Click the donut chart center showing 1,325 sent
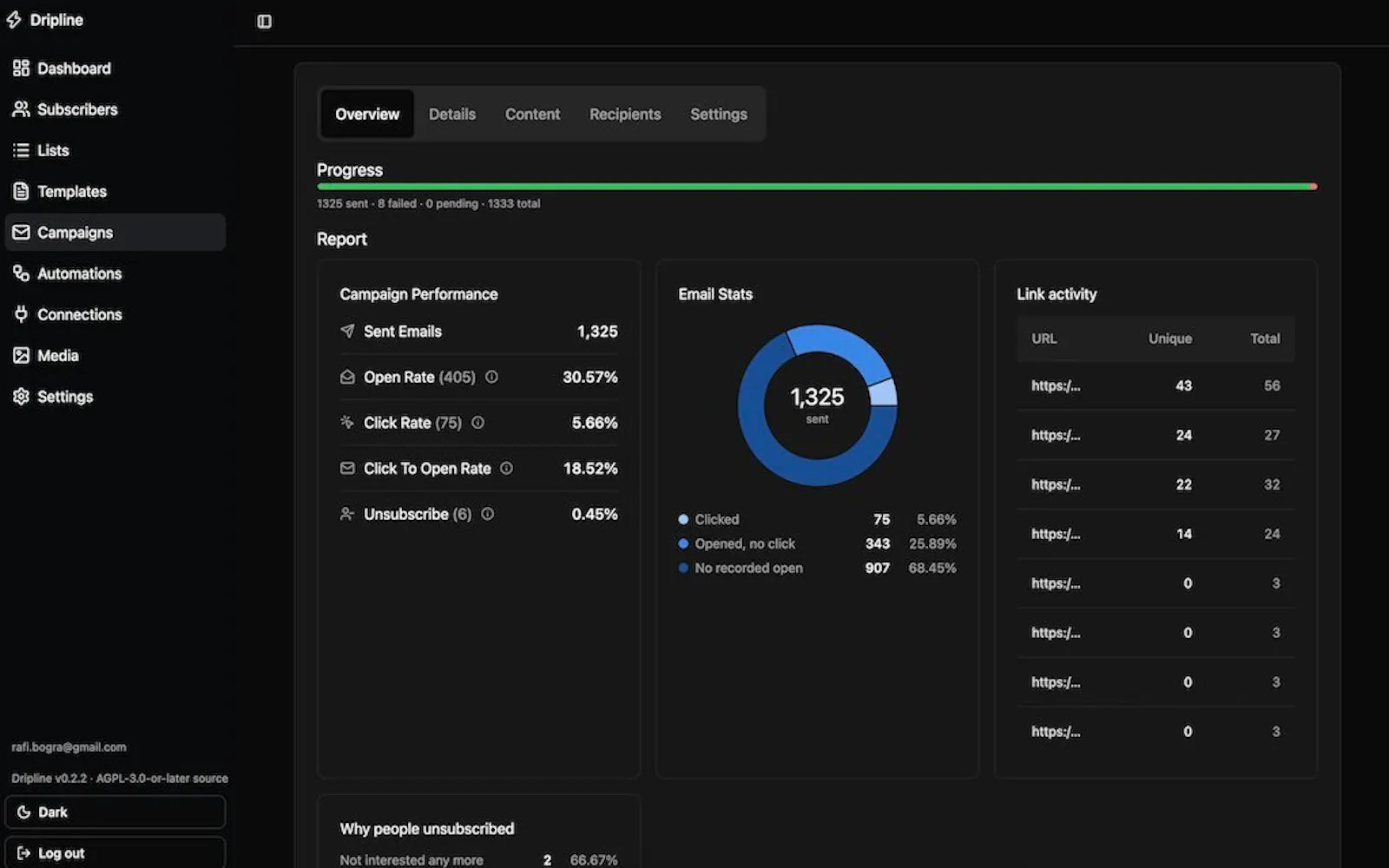This screenshot has width=1389, height=868. point(817,404)
